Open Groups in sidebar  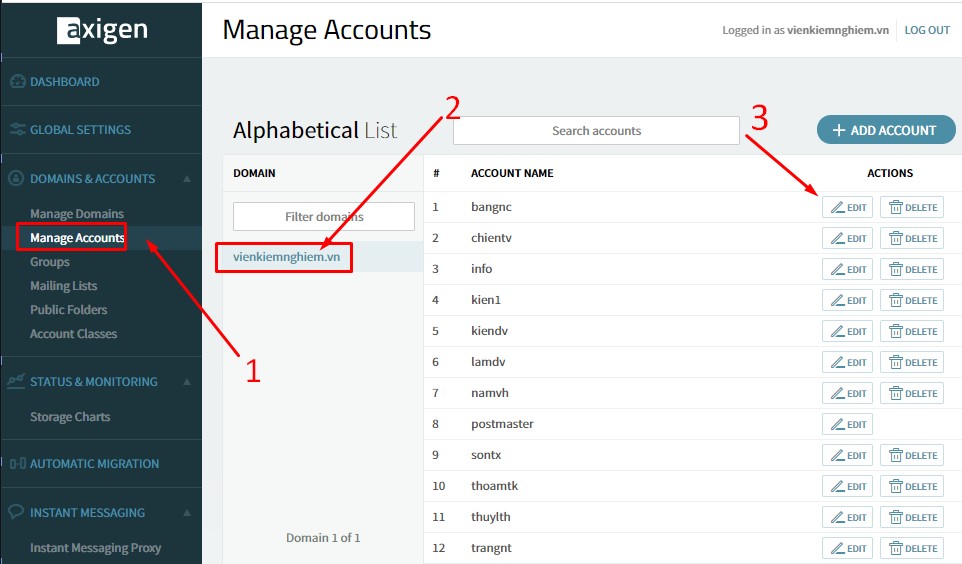point(50,261)
